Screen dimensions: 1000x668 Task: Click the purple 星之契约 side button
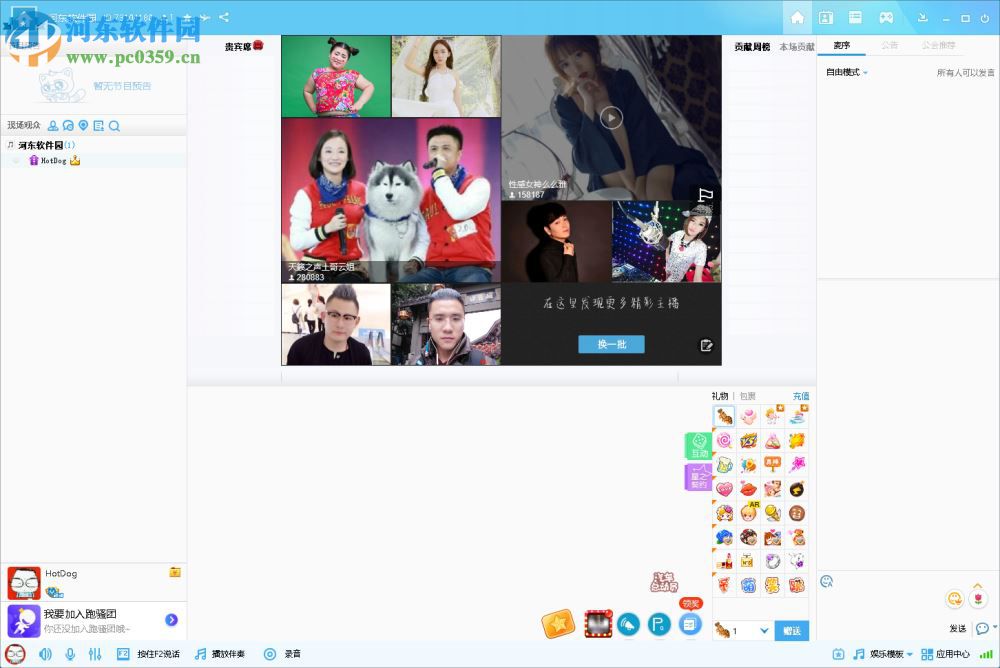(x=698, y=477)
